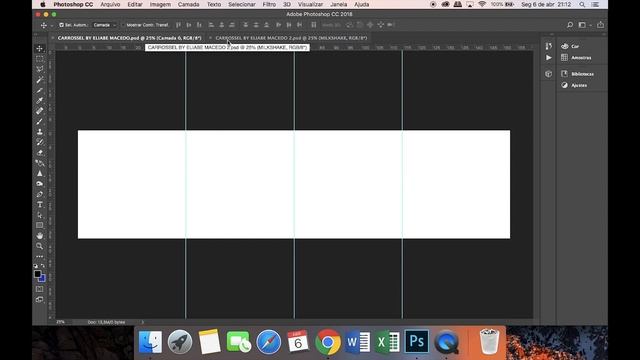Image resolution: width=640 pixels, height=360 pixels.
Task: Open the Imagem menu
Action: point(160,4)
